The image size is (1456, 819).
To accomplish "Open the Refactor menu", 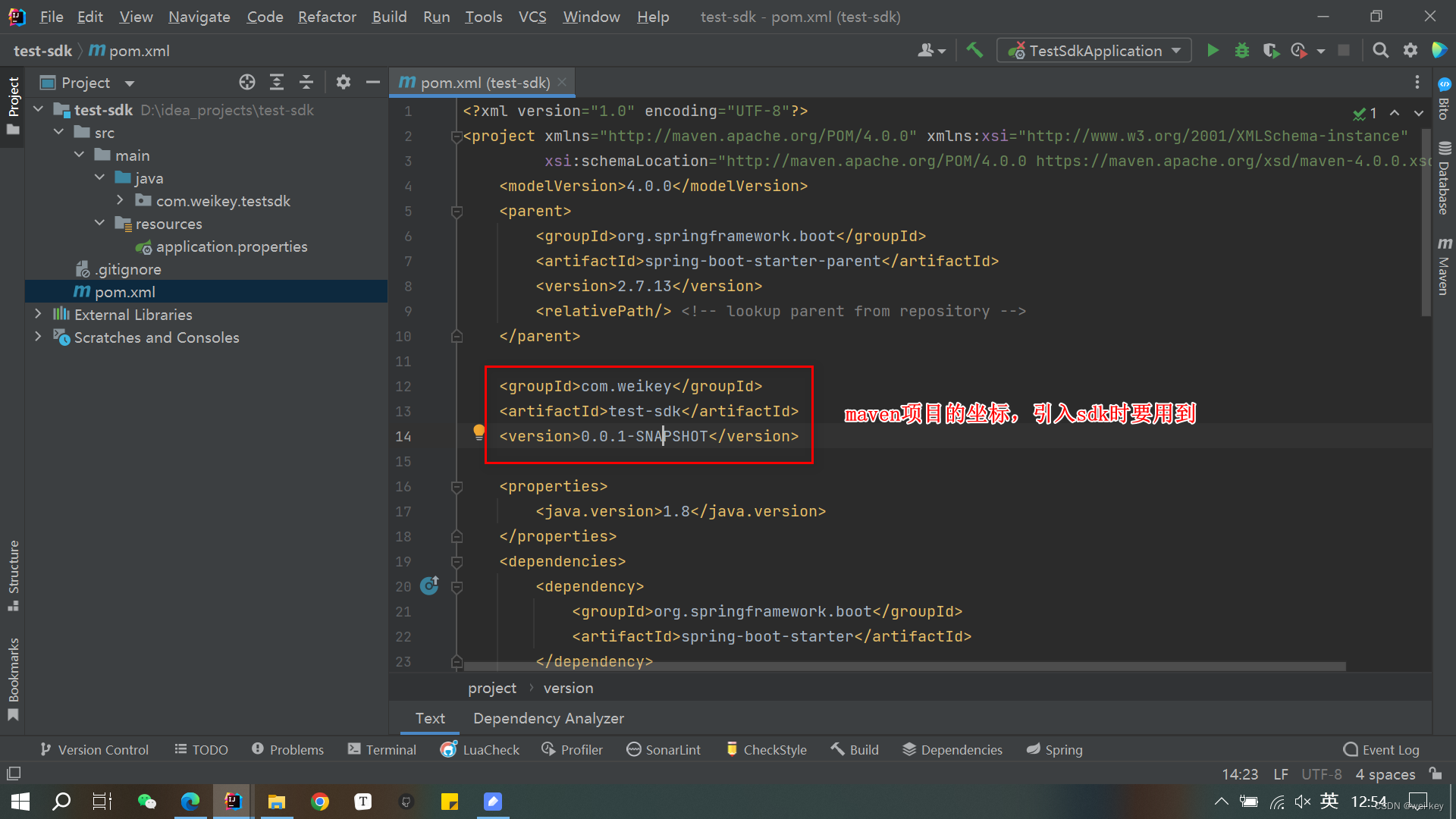I will point(327,17).
